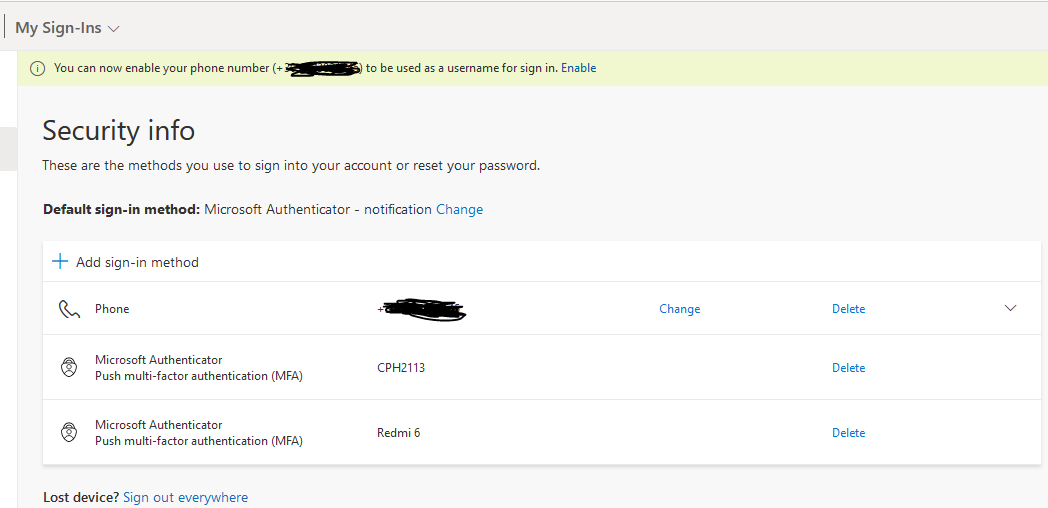Click Sign out everywhere link

186,497
